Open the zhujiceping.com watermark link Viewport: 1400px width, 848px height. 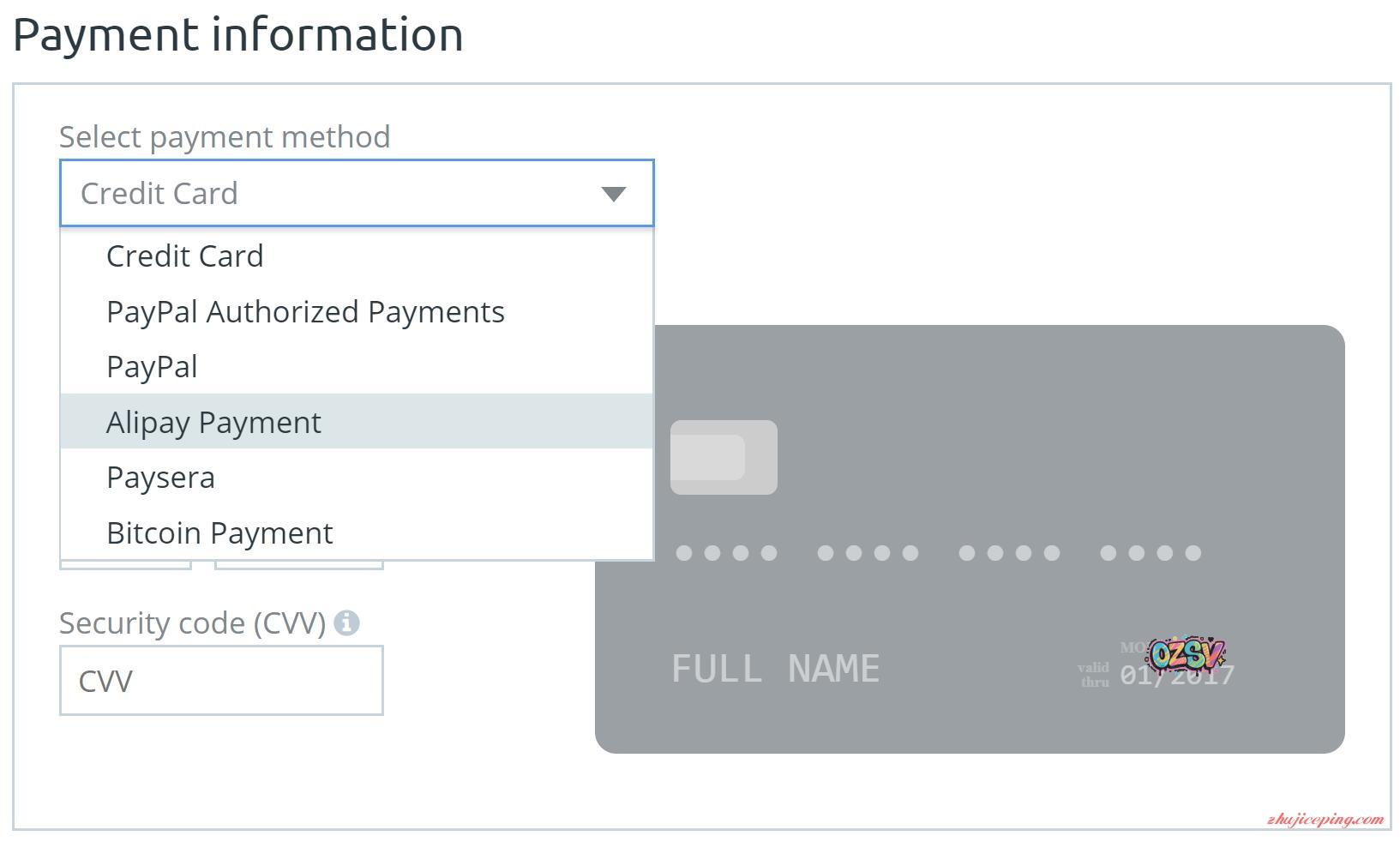(1325, 820)
